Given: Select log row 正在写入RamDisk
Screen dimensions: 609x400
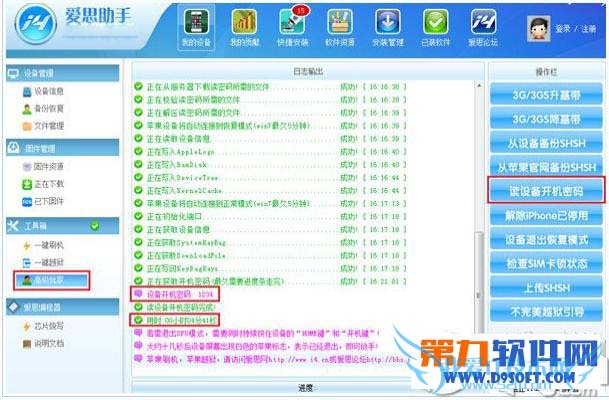Looking at the screenshot, I should pos(270,165).
